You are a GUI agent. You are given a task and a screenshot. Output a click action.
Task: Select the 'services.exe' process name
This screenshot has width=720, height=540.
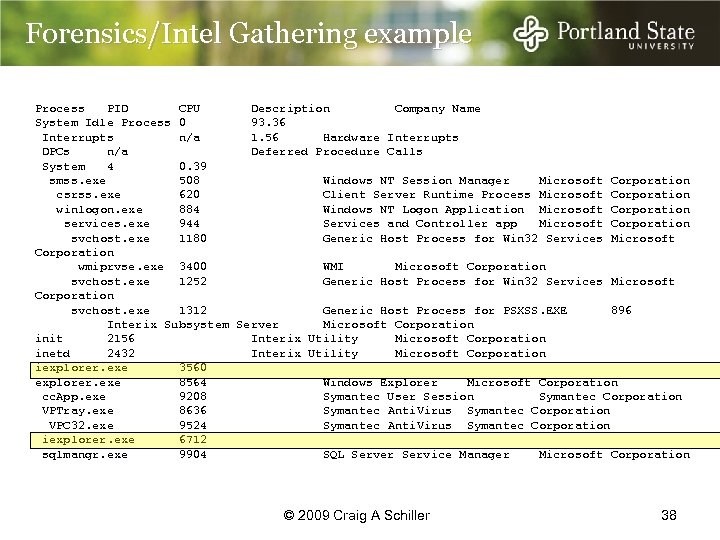(107, 224)
